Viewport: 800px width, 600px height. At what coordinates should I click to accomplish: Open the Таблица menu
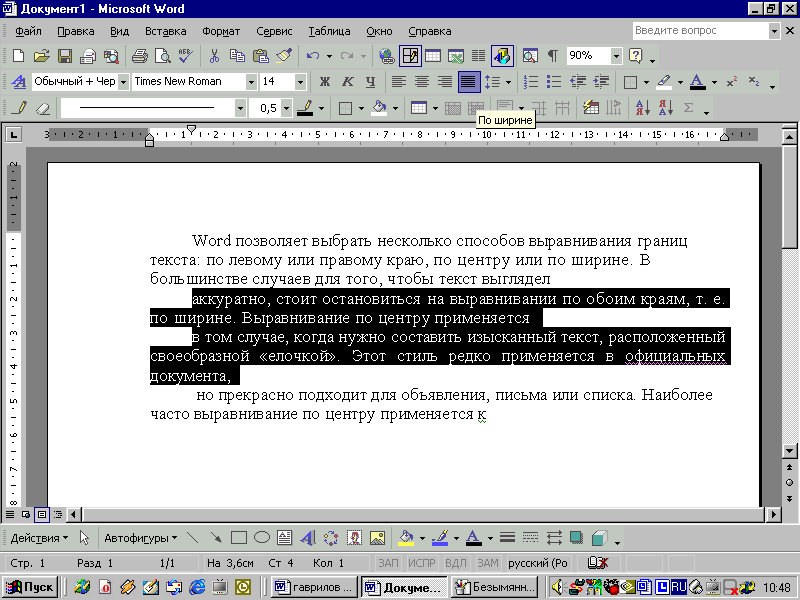tap(329, 31)
